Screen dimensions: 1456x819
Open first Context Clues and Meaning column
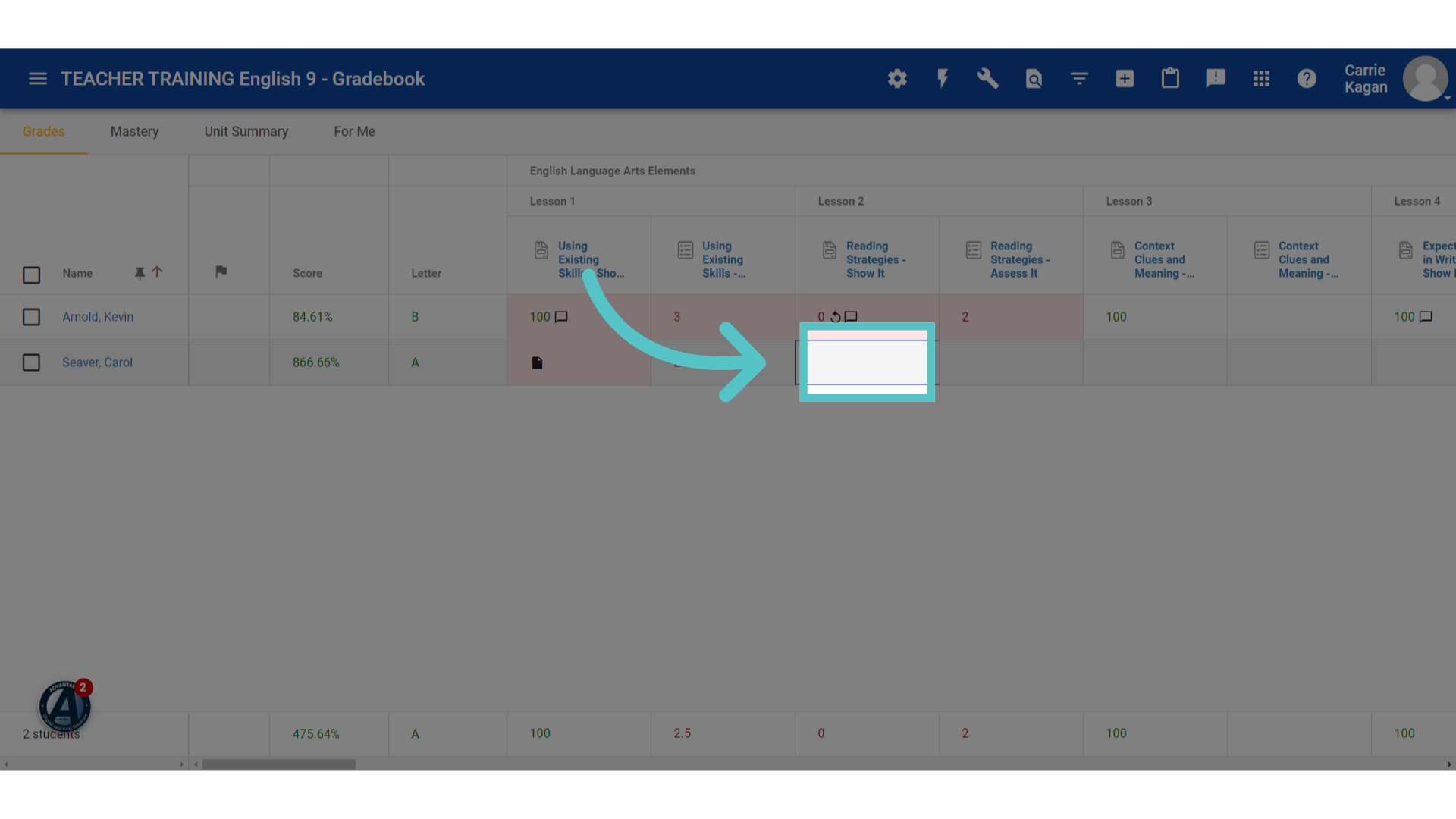(1164, 259)
